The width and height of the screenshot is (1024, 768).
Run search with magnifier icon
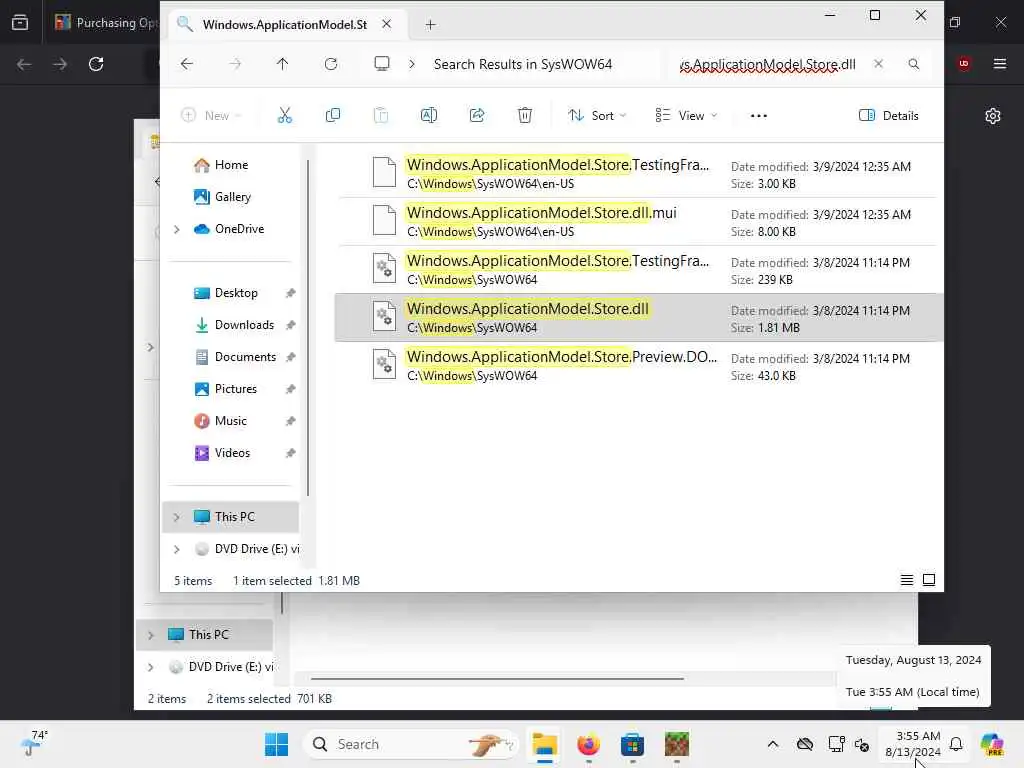[914, 64]
